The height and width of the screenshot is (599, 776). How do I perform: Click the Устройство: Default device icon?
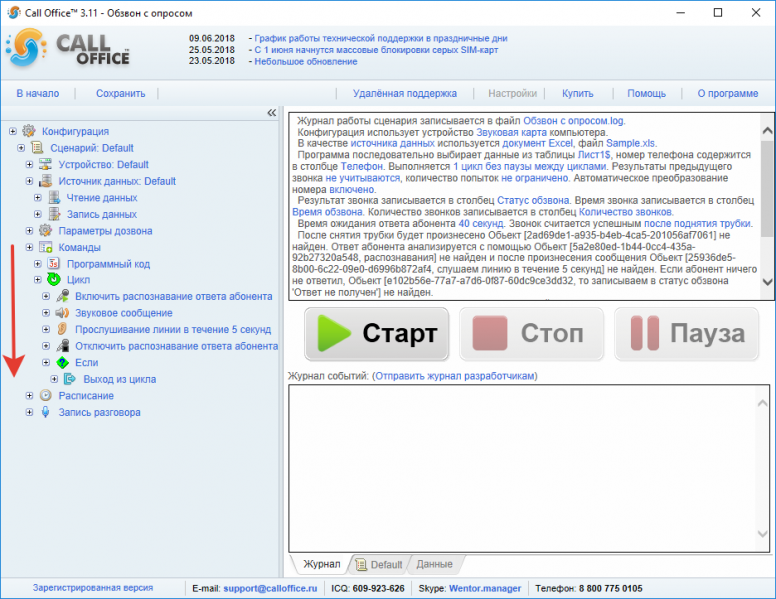[x=46, y=164]
